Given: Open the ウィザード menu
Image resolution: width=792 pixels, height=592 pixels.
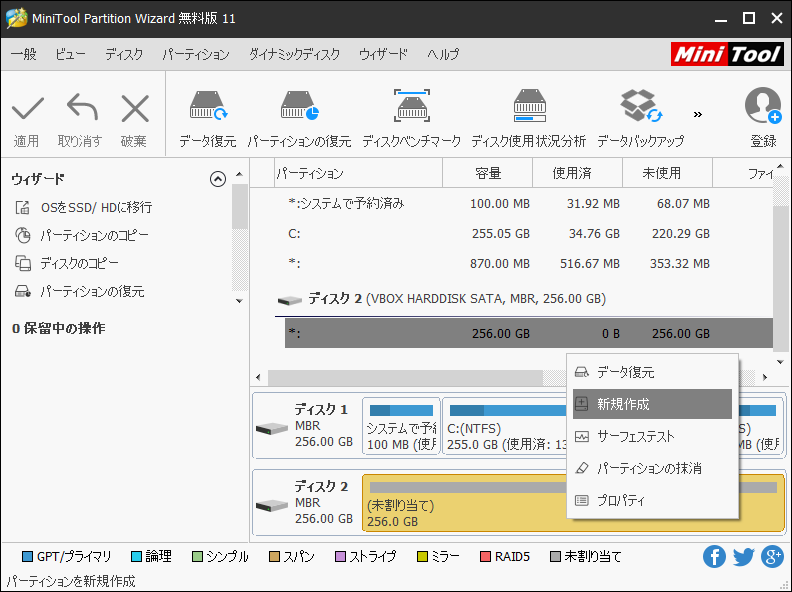Looking at the screenshot, I should coord(383,54).
